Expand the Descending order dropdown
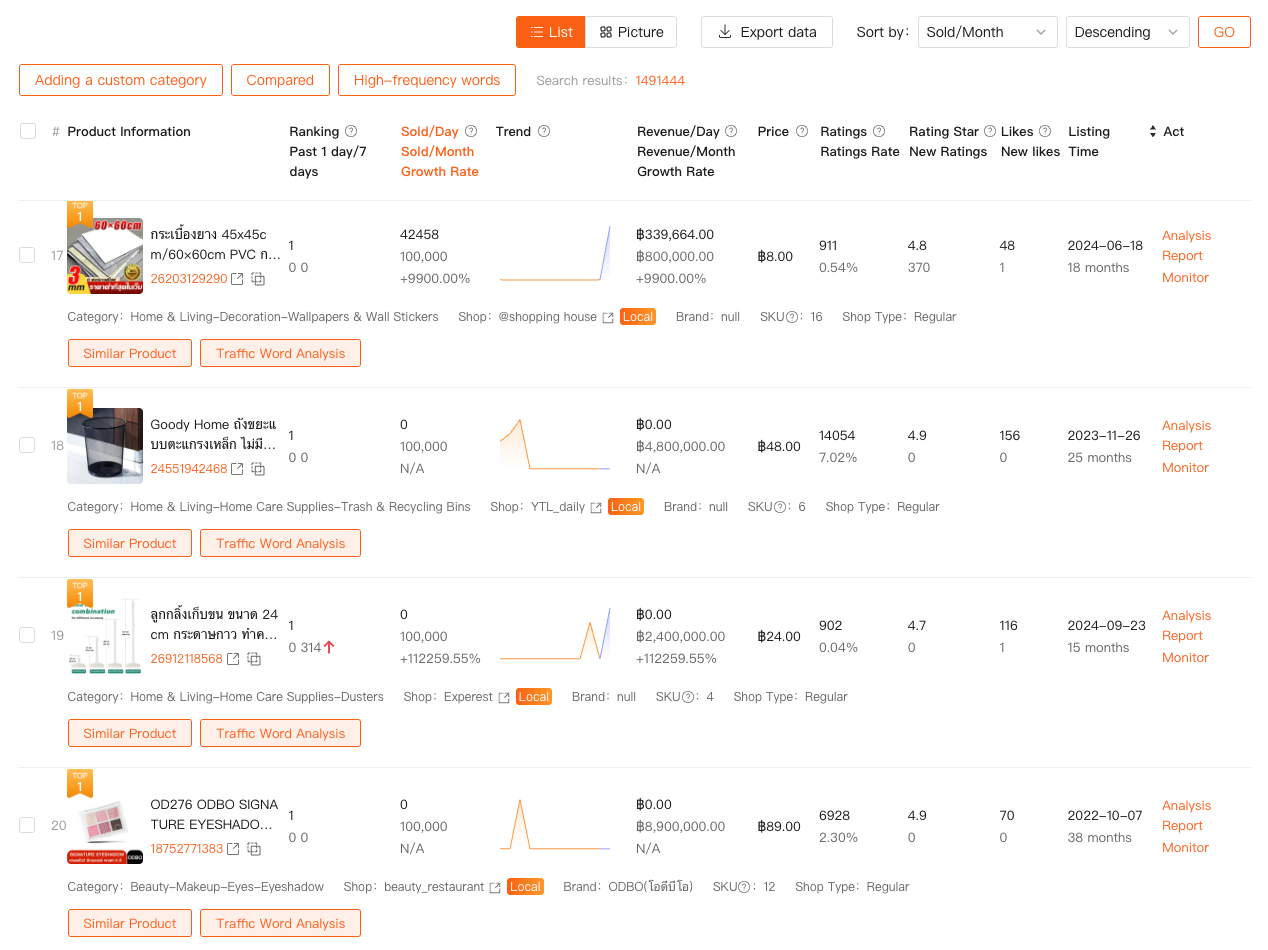The image size is (1268, 950). click(1127, 32)
